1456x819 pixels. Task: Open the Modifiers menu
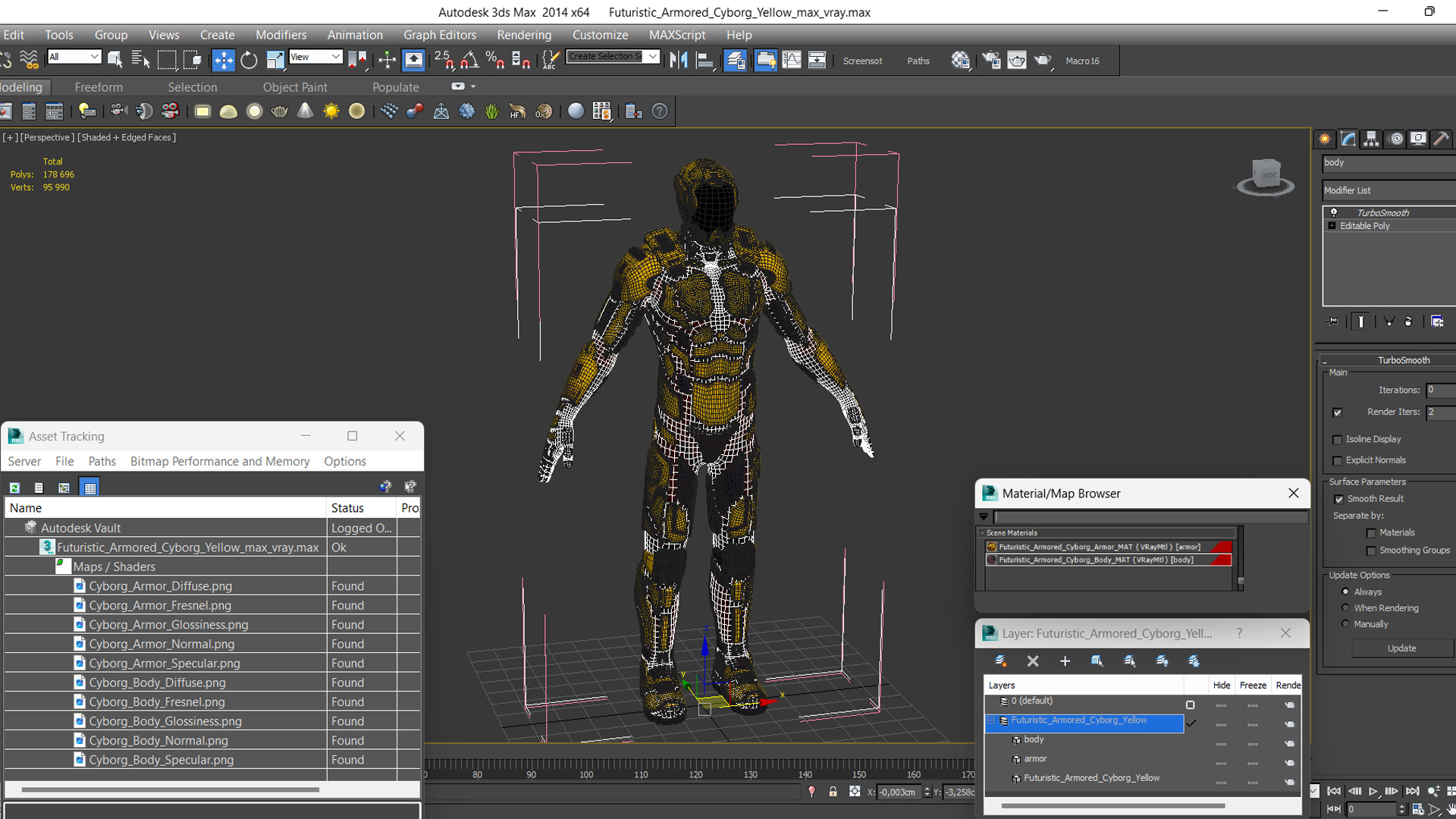click(x=281, y=35)
